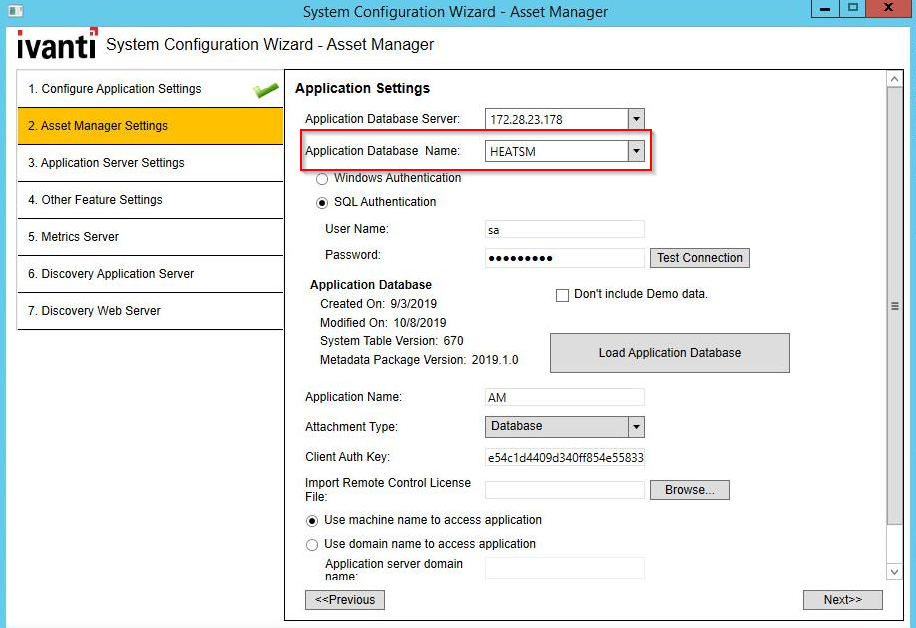Viewport: 916px width, 628px height.
Task: Click Load Application Database
Action: pos(668,352)
